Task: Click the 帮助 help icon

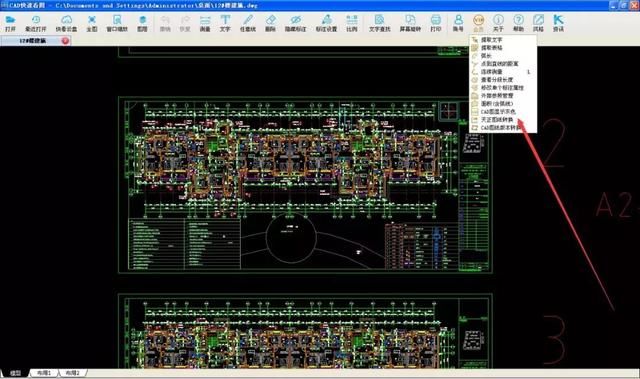Action: [x=518, y=23]
